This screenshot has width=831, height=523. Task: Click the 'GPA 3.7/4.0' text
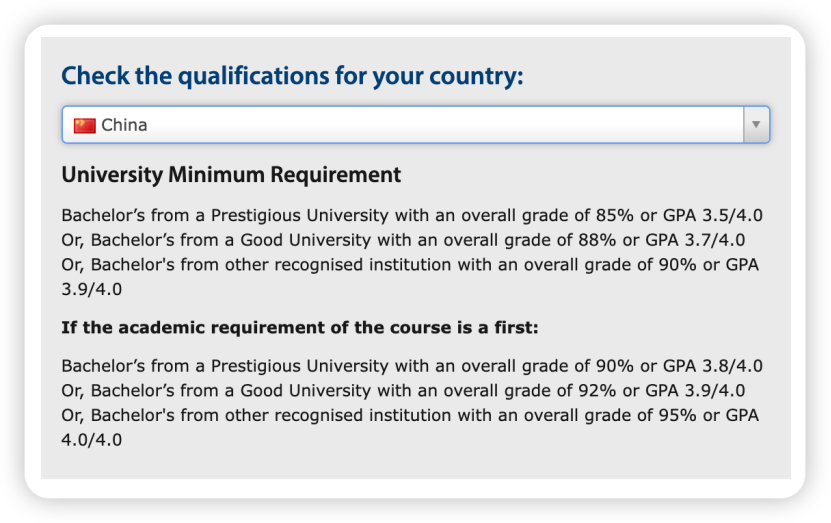click(695, 240)
